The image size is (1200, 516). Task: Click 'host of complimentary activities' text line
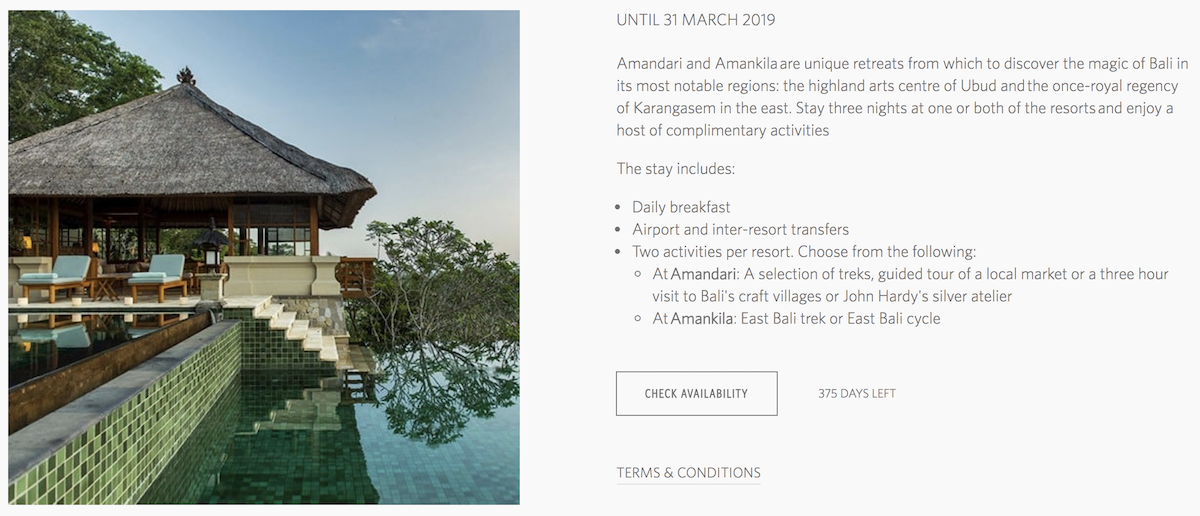point(723,131)
